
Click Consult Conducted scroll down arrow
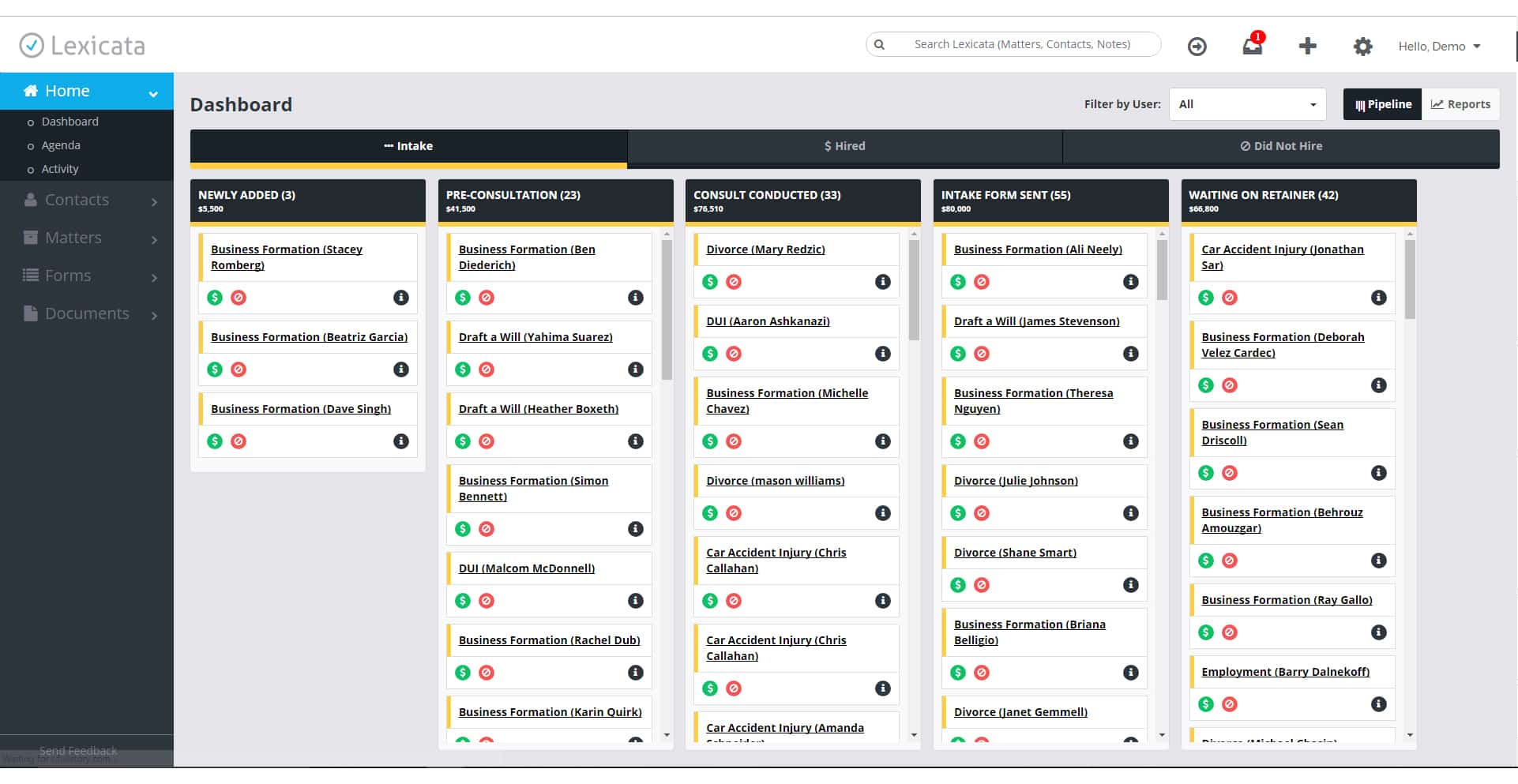tap(915, 735)
